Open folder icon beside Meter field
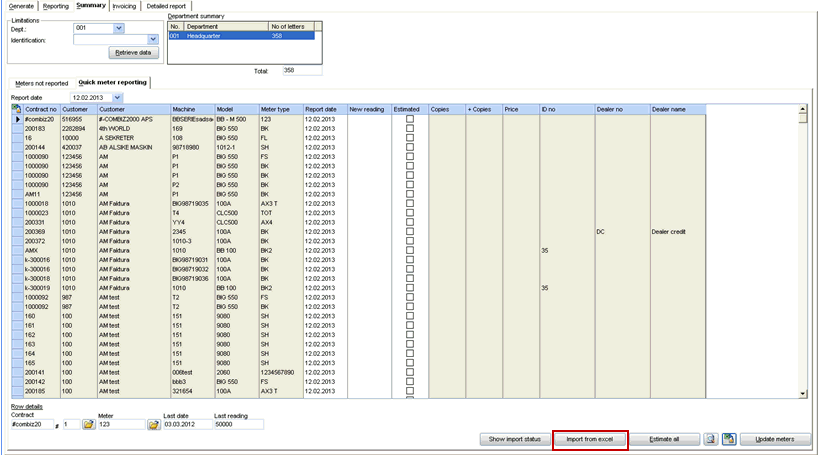Screen dimensions: 819x455 point(154,425)
